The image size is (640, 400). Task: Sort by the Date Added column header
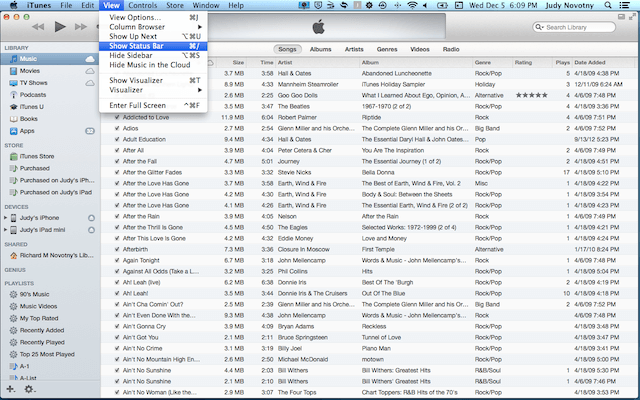(603, 62)
